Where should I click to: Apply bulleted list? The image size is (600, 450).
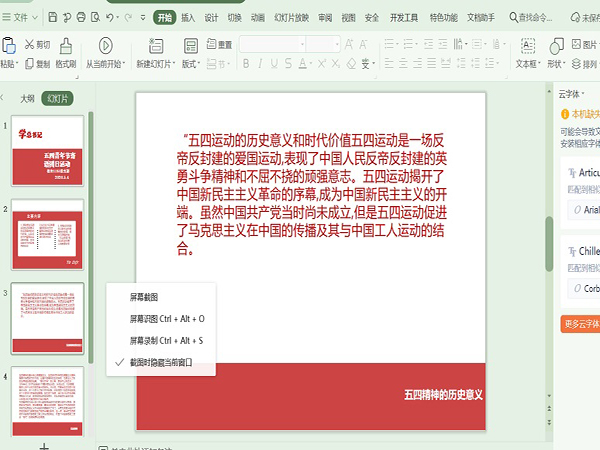click(x=389, y=44)
